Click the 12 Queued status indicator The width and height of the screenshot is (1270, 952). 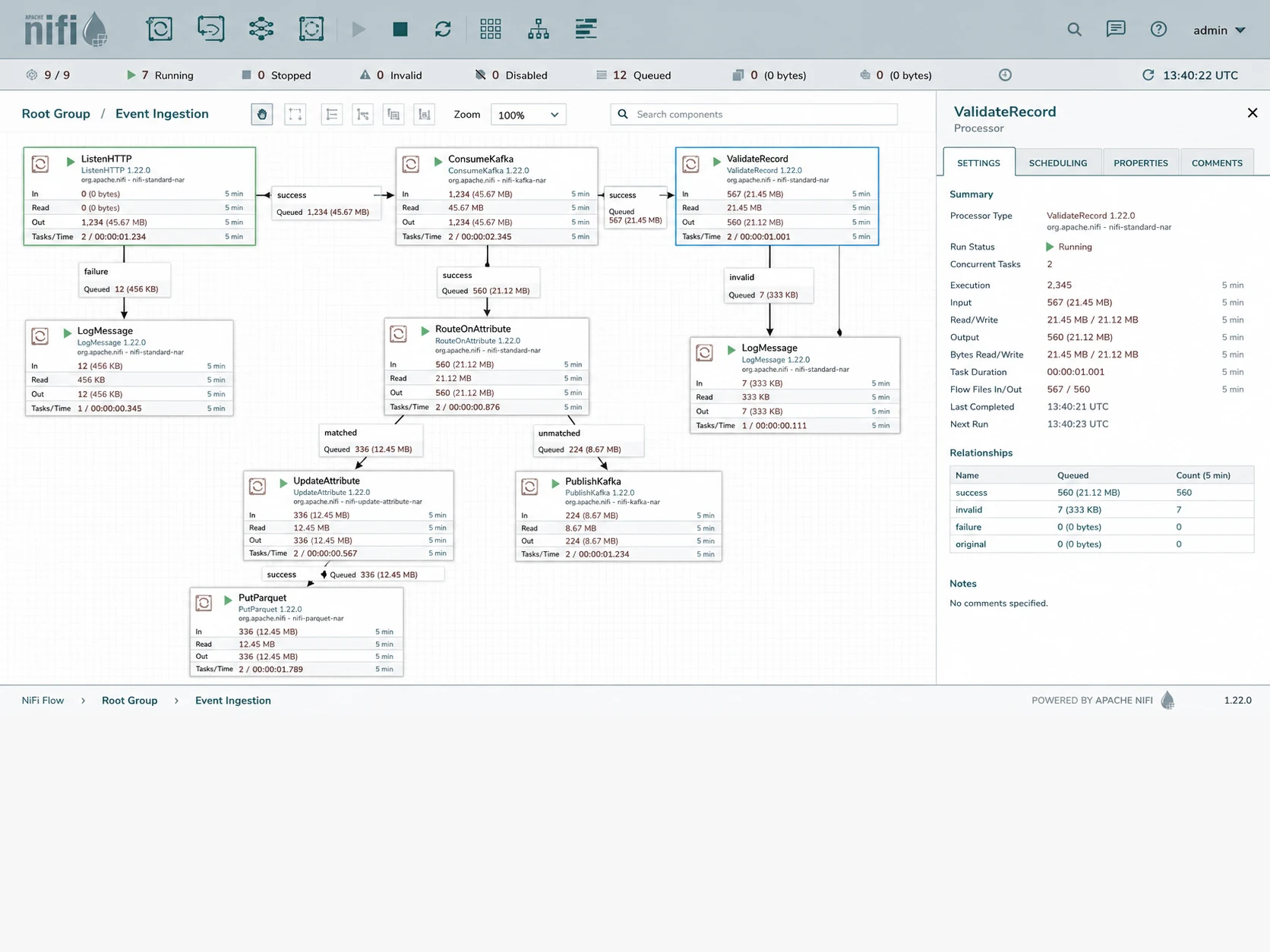tap(633, 75)
